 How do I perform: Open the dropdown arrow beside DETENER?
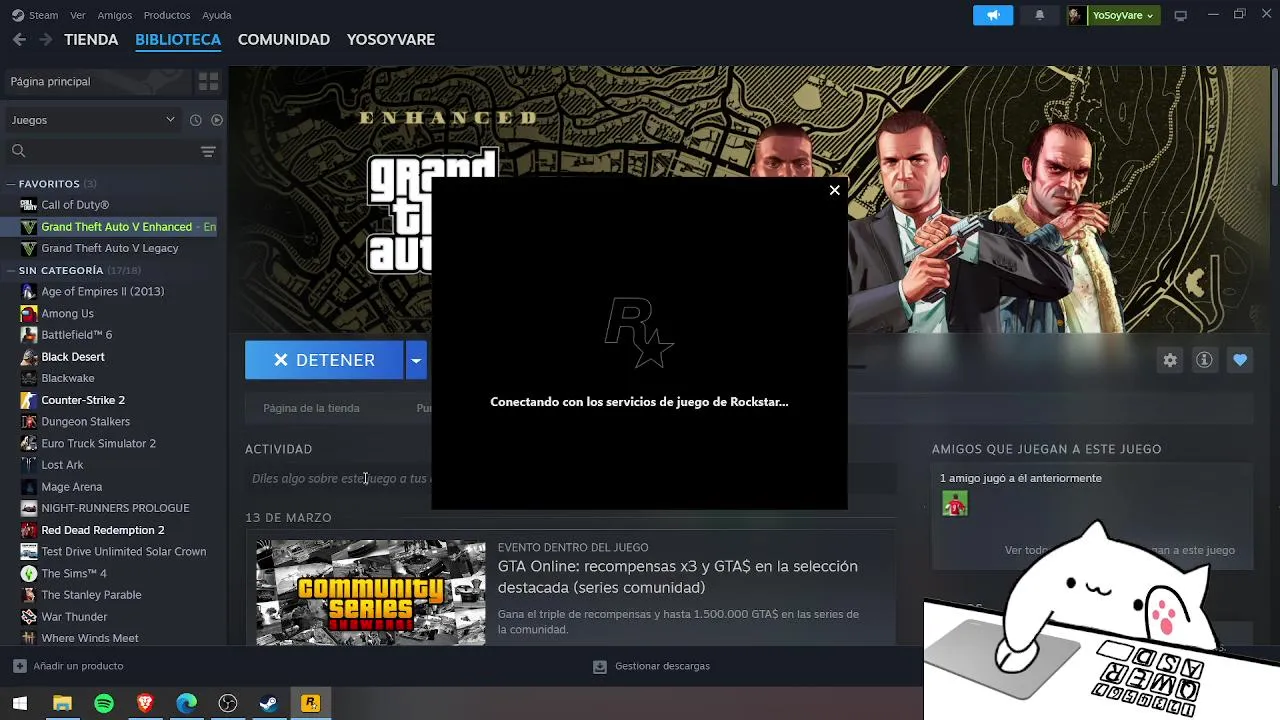point(416,360)
